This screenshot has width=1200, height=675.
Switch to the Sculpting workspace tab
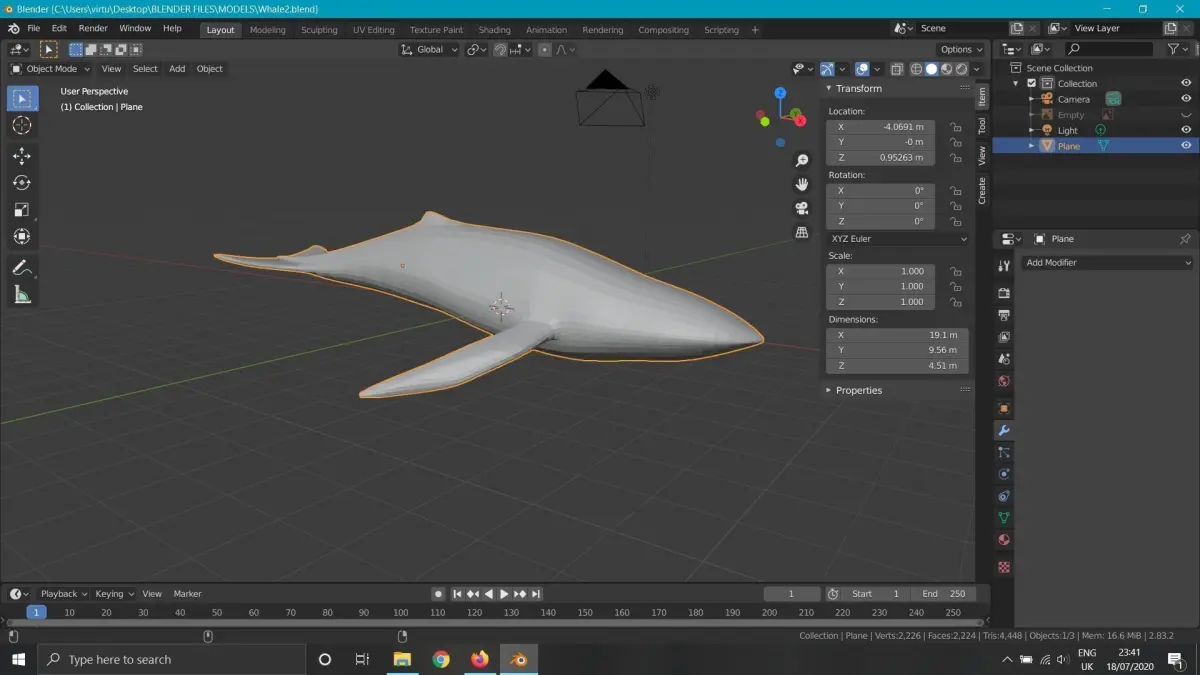(x=319, y=30)
